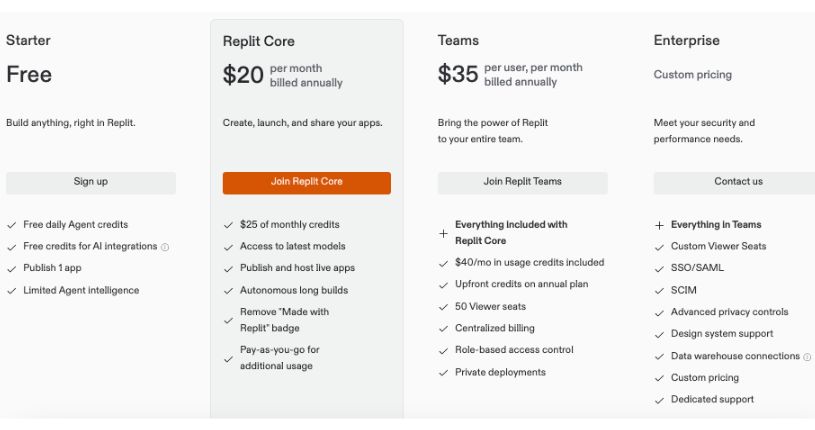
Task: Click the Enterprise plan title
Action: click(686, 41)
